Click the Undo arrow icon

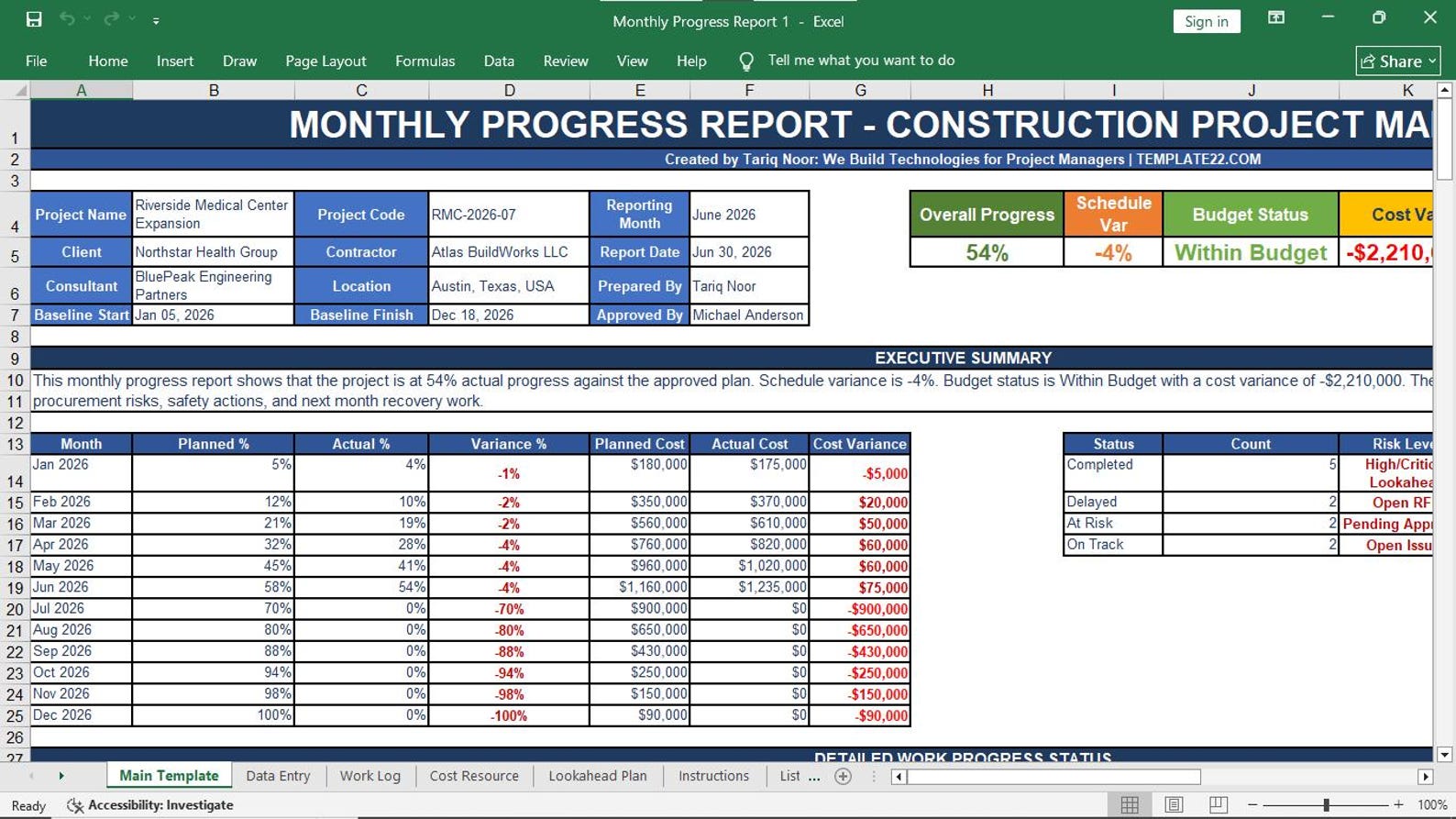coord(67,19)
